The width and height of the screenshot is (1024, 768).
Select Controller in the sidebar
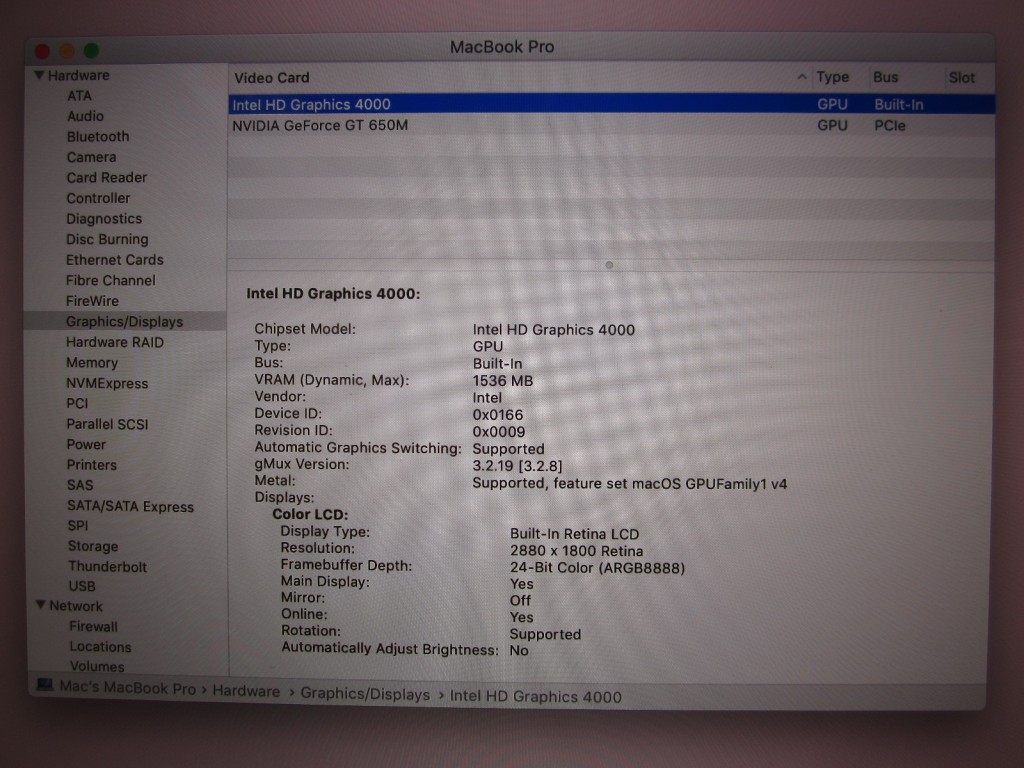(98, 198)
